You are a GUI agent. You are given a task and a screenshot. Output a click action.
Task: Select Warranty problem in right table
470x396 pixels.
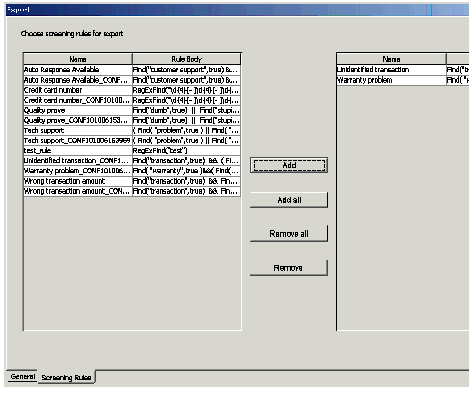(x=391, y=80)
